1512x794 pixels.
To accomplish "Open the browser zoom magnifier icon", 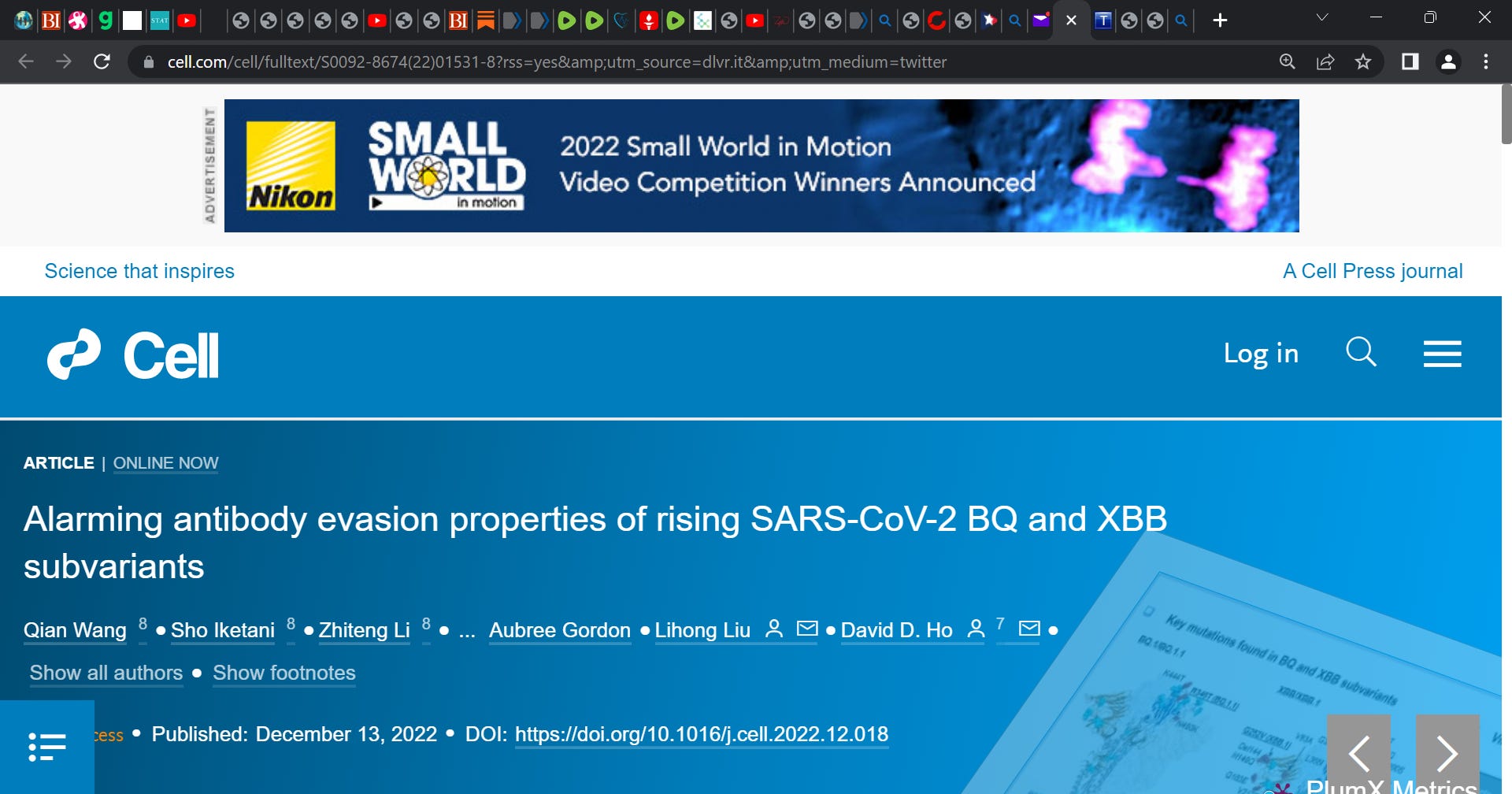I will click(1287, 61).
